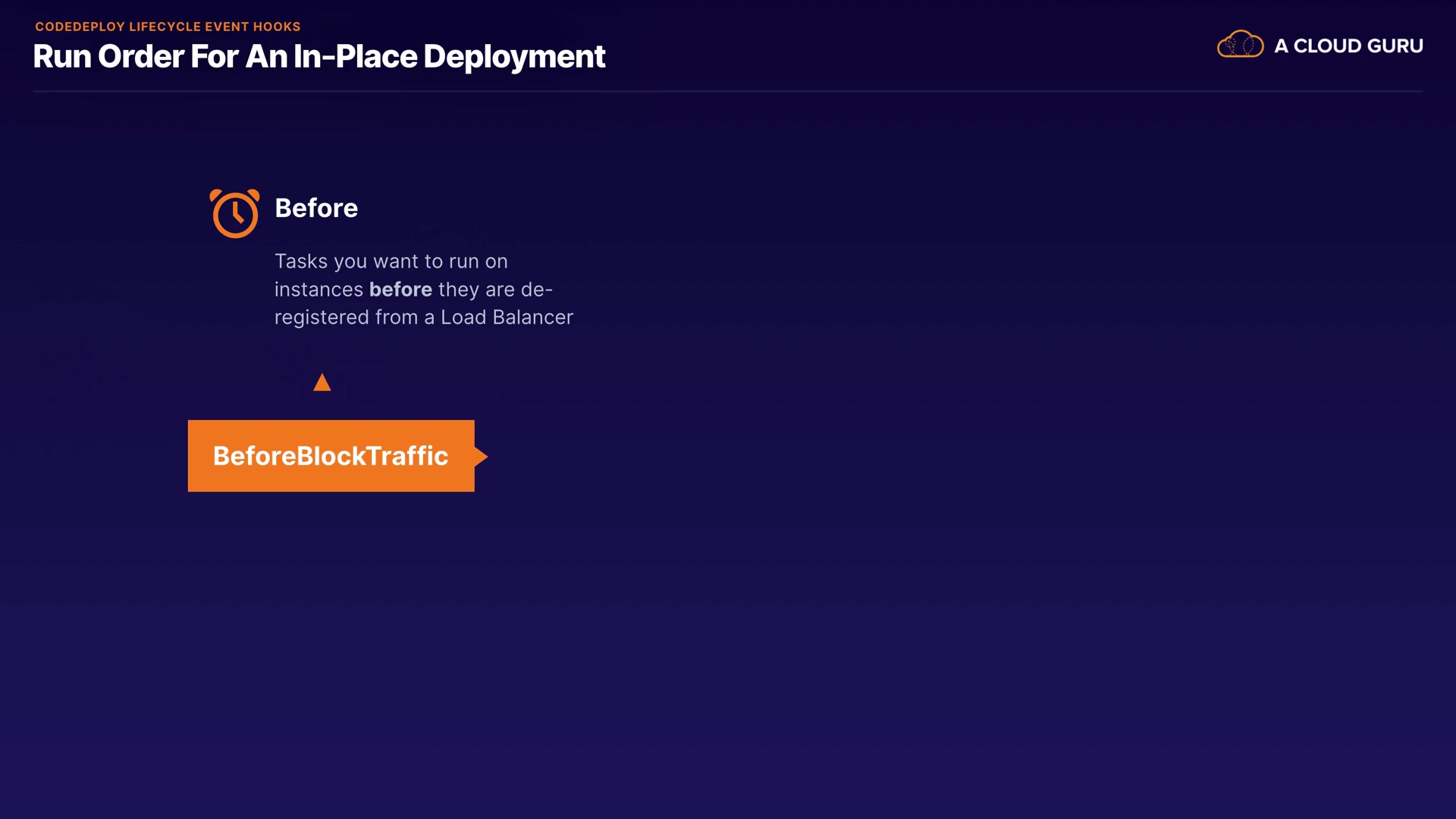Click the word "GURU" in the logo text
Screen dimensions: 1456x819
(x=1395, y=46)
